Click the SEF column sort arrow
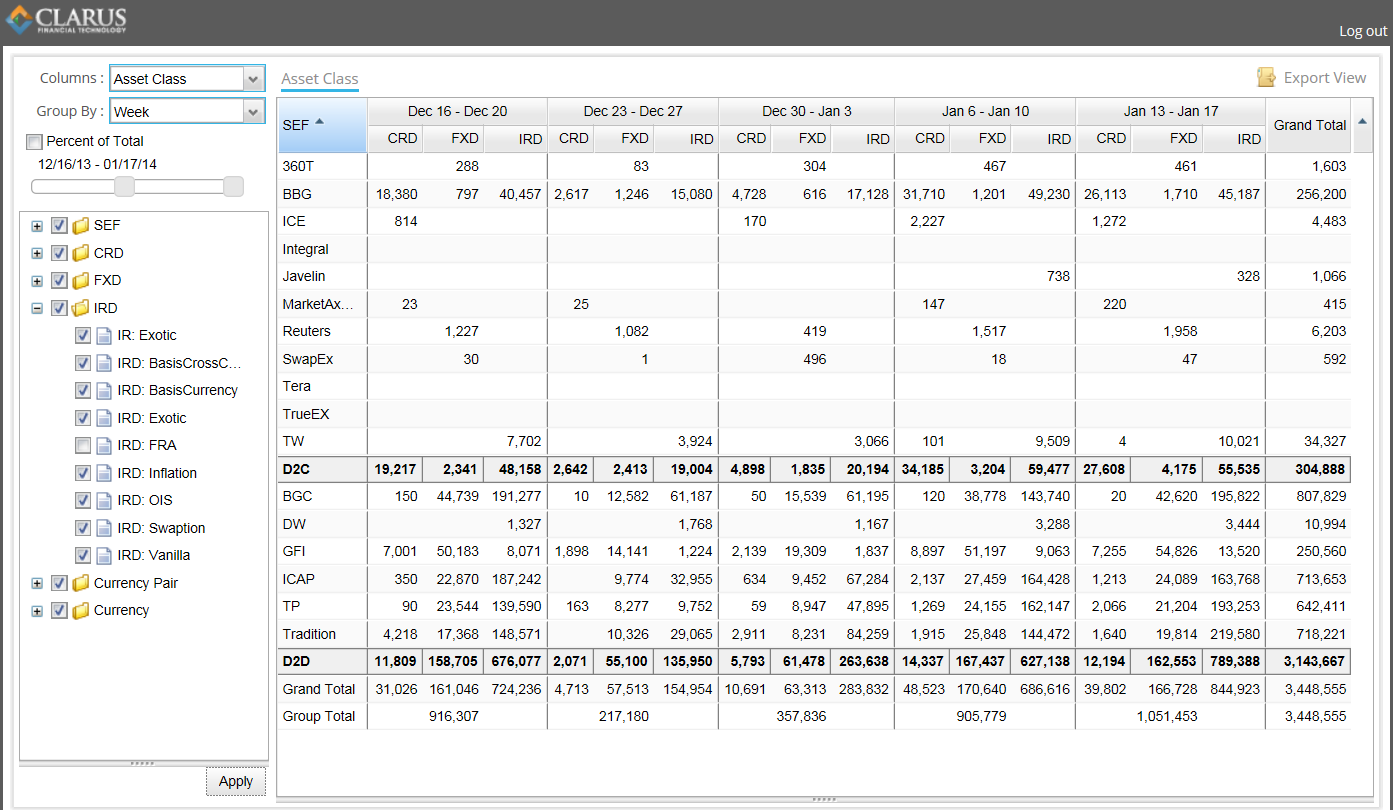Screen dimensions: 1393x810 pyautogui.click(x=320, y=122)
